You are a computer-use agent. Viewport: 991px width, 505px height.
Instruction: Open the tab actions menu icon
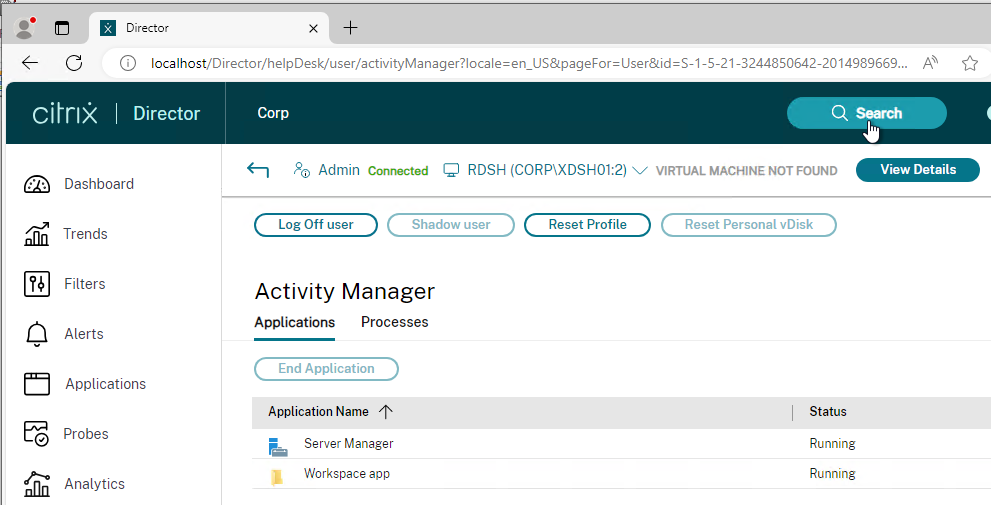tap(62, 28)
